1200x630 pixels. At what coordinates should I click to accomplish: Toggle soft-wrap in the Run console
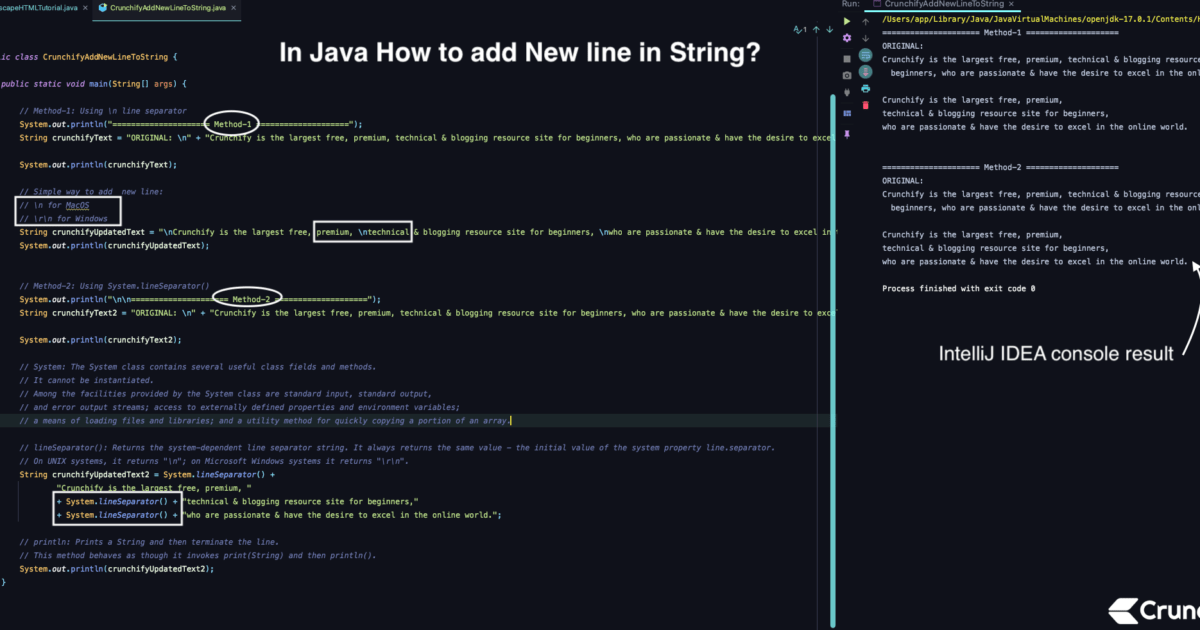point(865,55)
